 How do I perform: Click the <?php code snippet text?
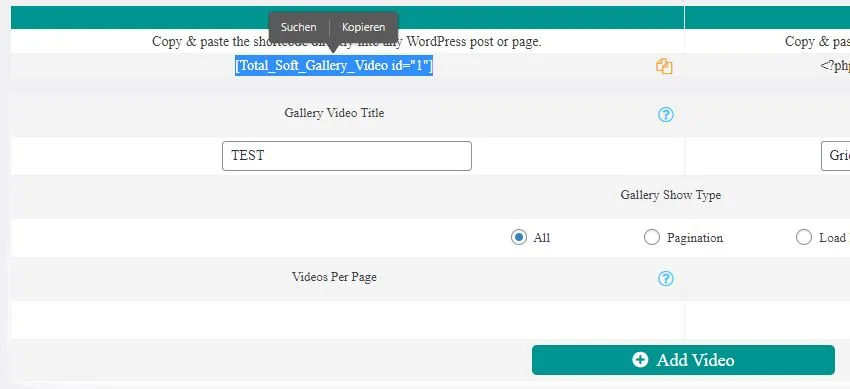835,66
